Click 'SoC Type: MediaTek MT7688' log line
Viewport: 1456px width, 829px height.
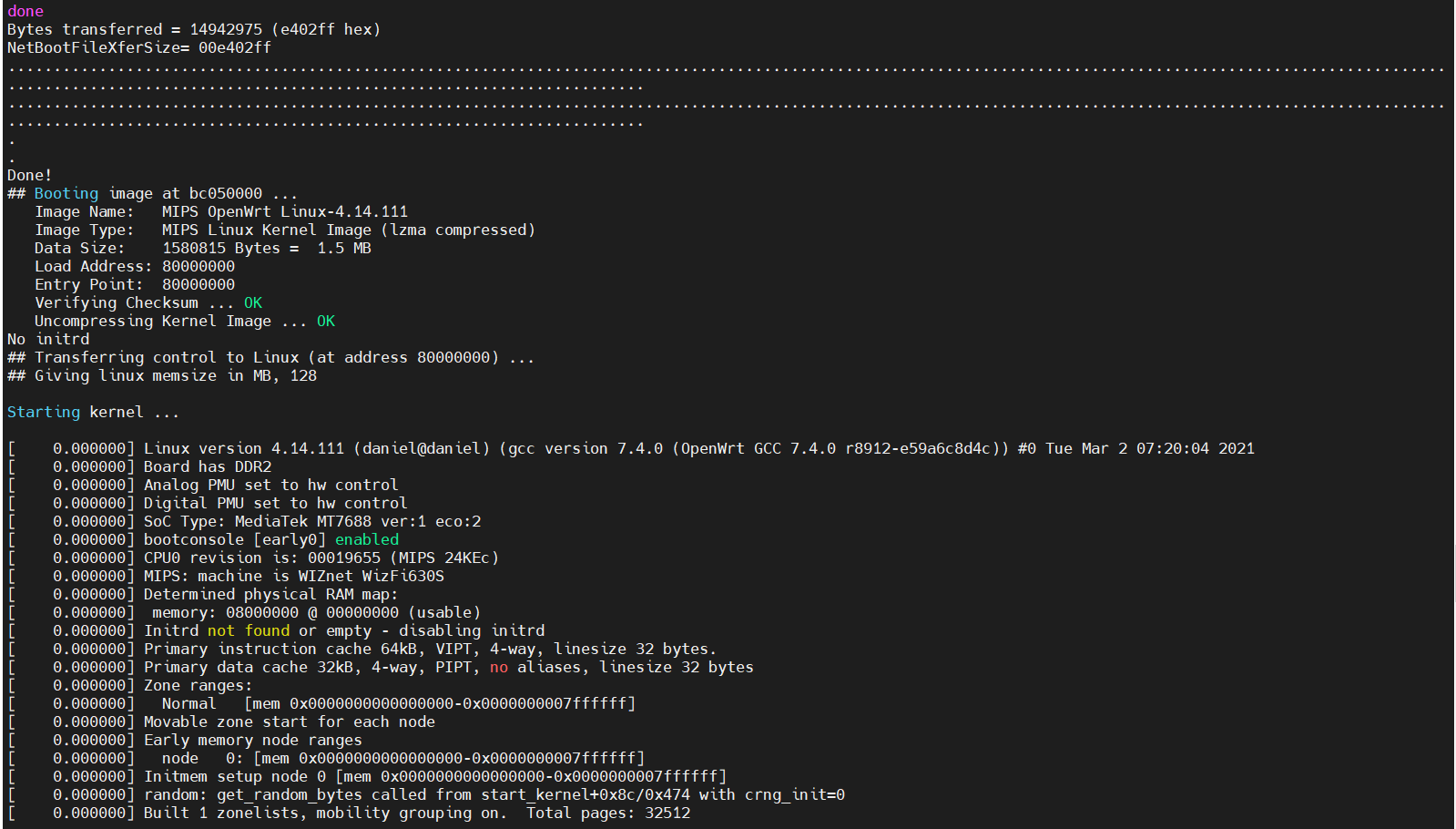point(244,521)
